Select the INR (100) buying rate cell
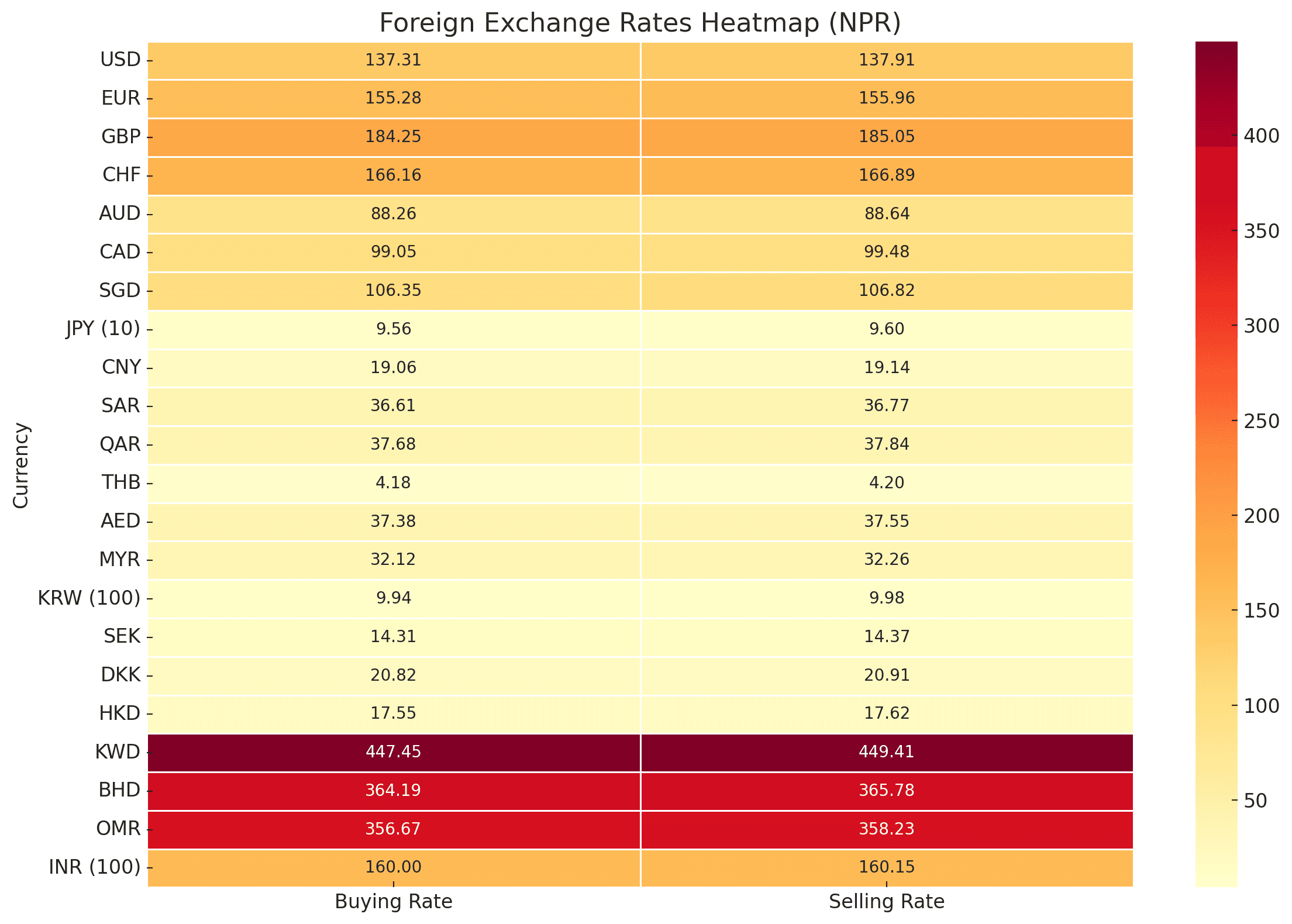 (x=393, y=867)
